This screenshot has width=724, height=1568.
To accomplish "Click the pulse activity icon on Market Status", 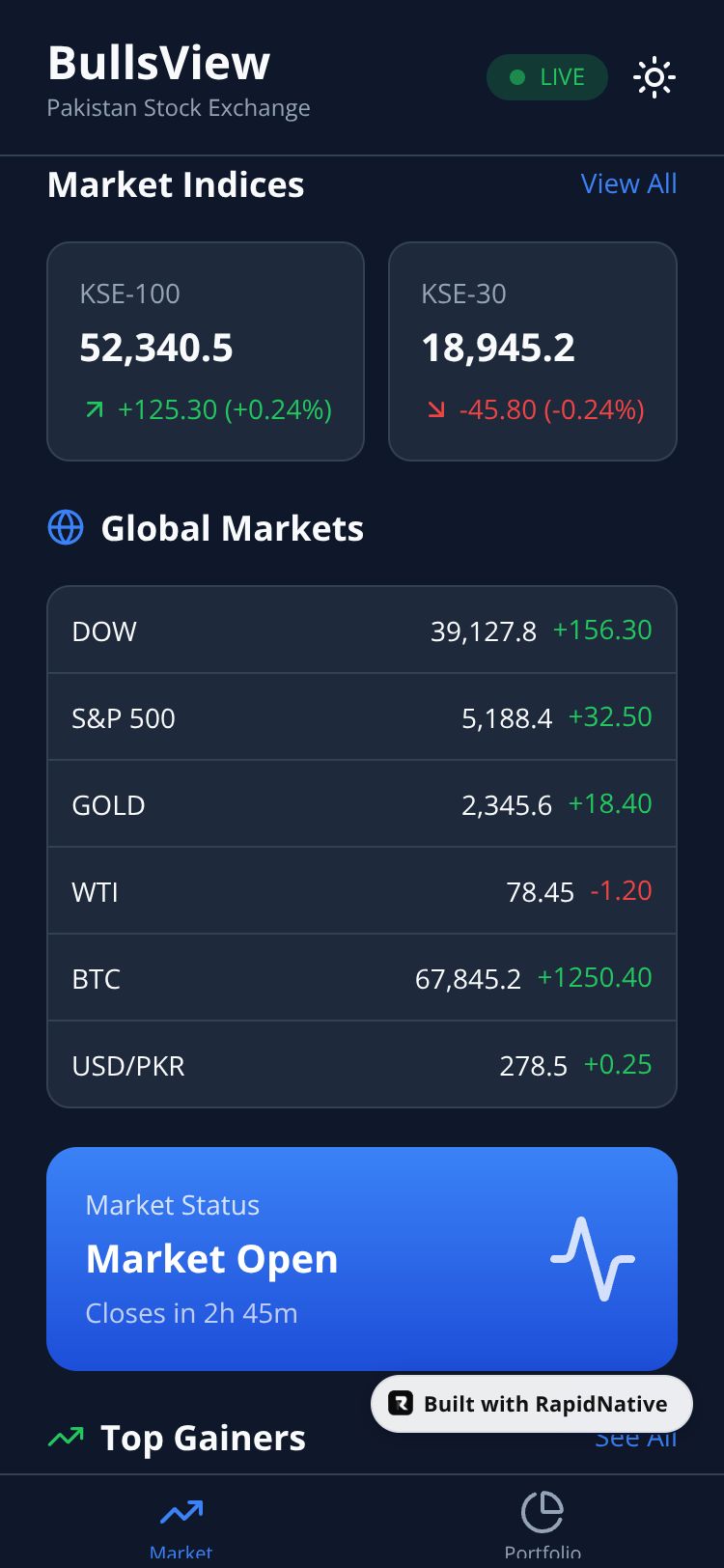I will (x=592, y=1258).
